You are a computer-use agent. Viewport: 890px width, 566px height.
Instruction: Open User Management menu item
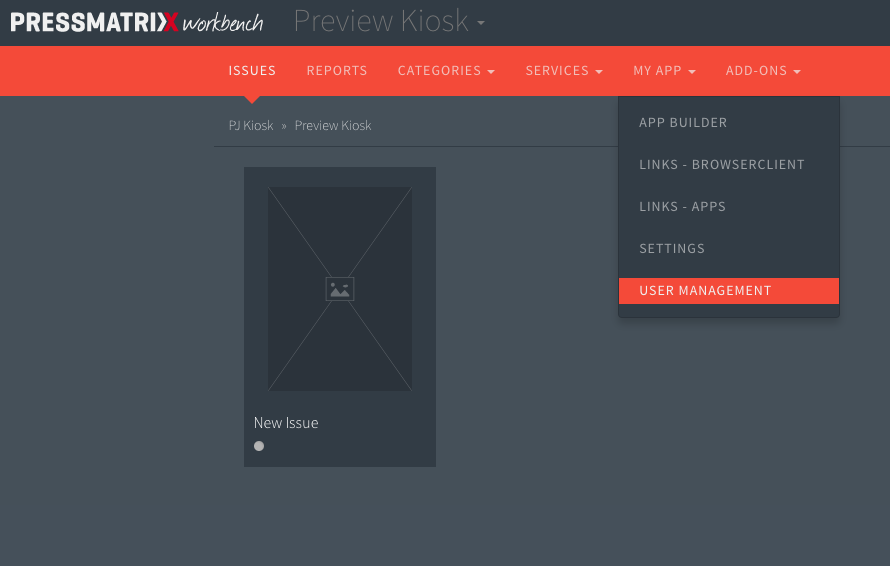tap(729, 291)
